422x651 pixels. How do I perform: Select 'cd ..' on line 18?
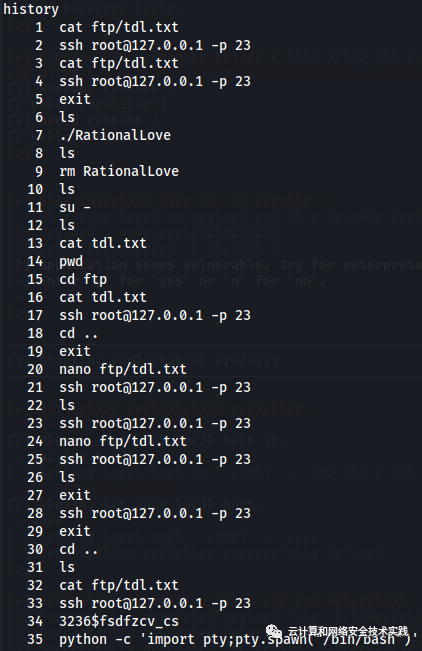click(79, 333)
